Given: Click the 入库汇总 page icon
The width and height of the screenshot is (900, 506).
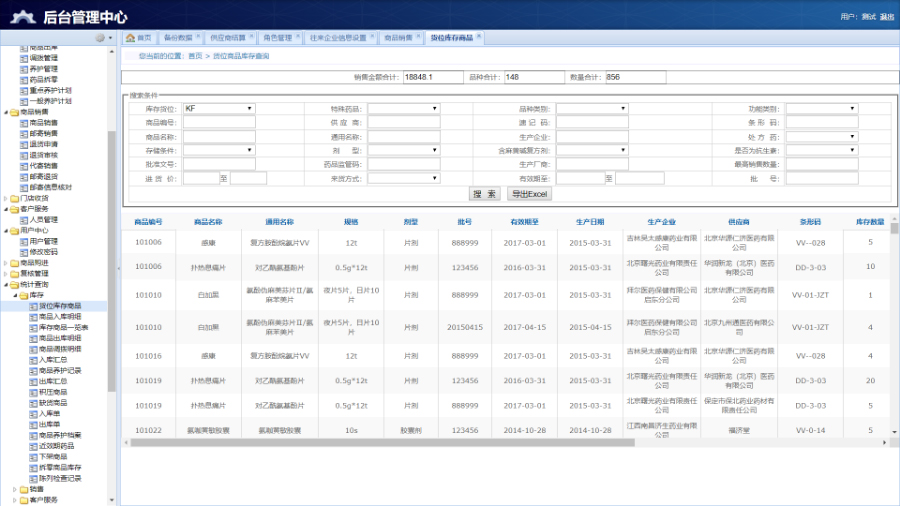Looking at the screenshot, I should pyautogui.click(x=33, y=360).
